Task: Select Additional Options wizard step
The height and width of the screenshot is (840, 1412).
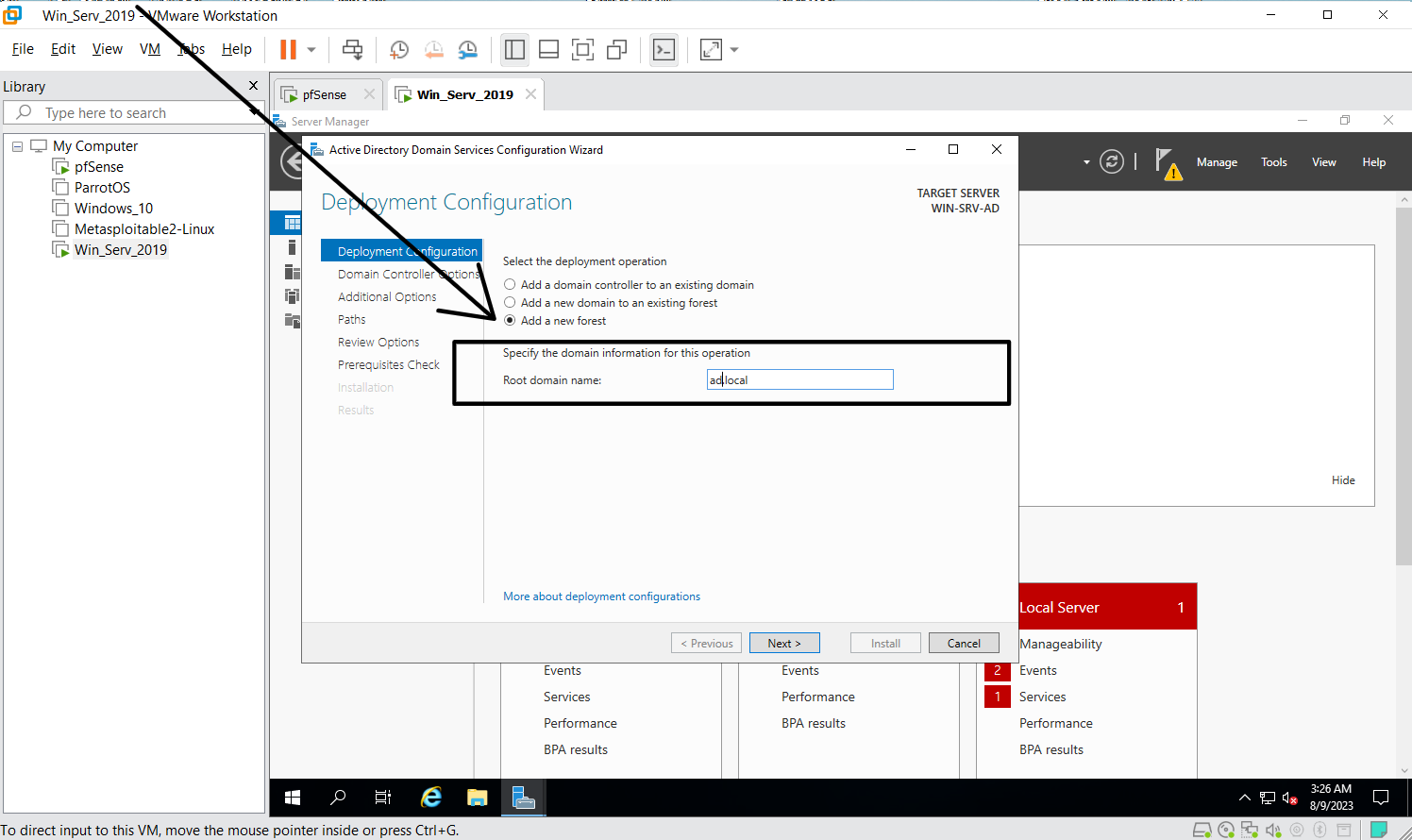Action: [x=387, y=296]
